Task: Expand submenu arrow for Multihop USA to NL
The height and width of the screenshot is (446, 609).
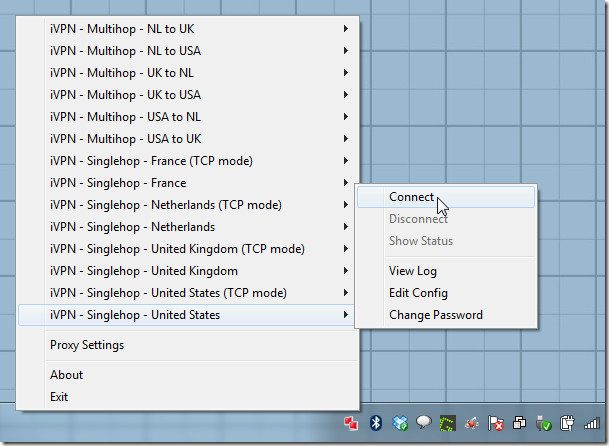Action: point(345,117)
